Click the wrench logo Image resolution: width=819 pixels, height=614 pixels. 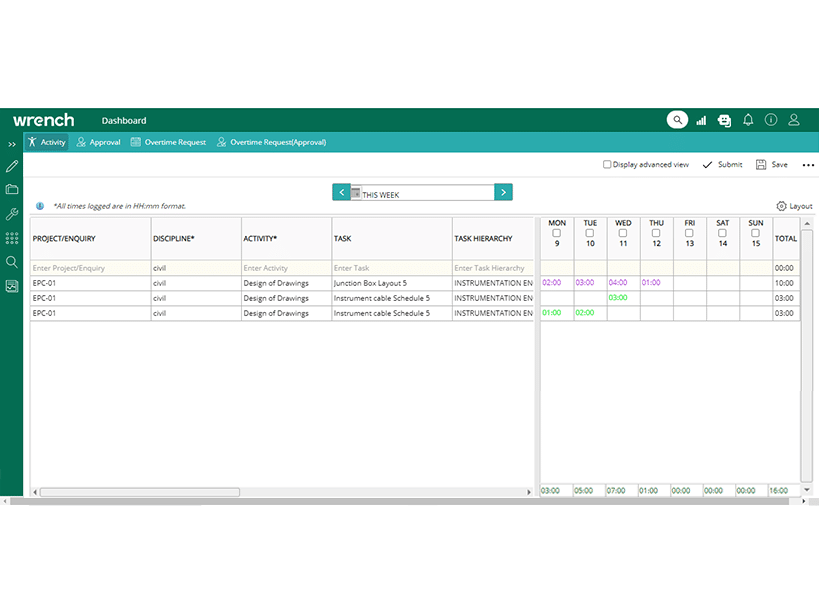[x=43, y=120]
